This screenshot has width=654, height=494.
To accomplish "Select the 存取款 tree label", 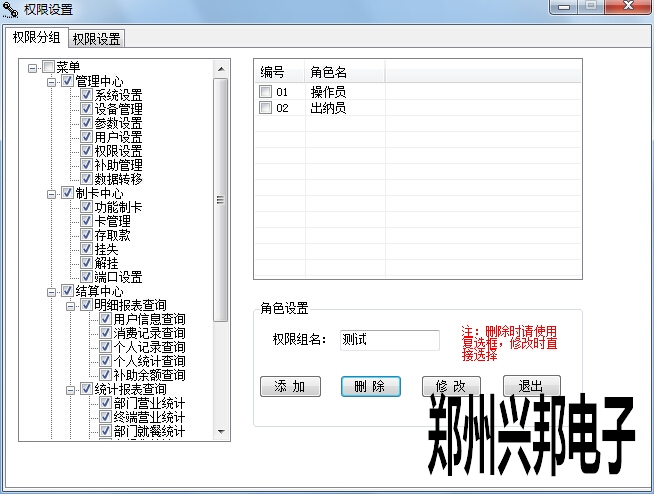I will tap(112, 235).
